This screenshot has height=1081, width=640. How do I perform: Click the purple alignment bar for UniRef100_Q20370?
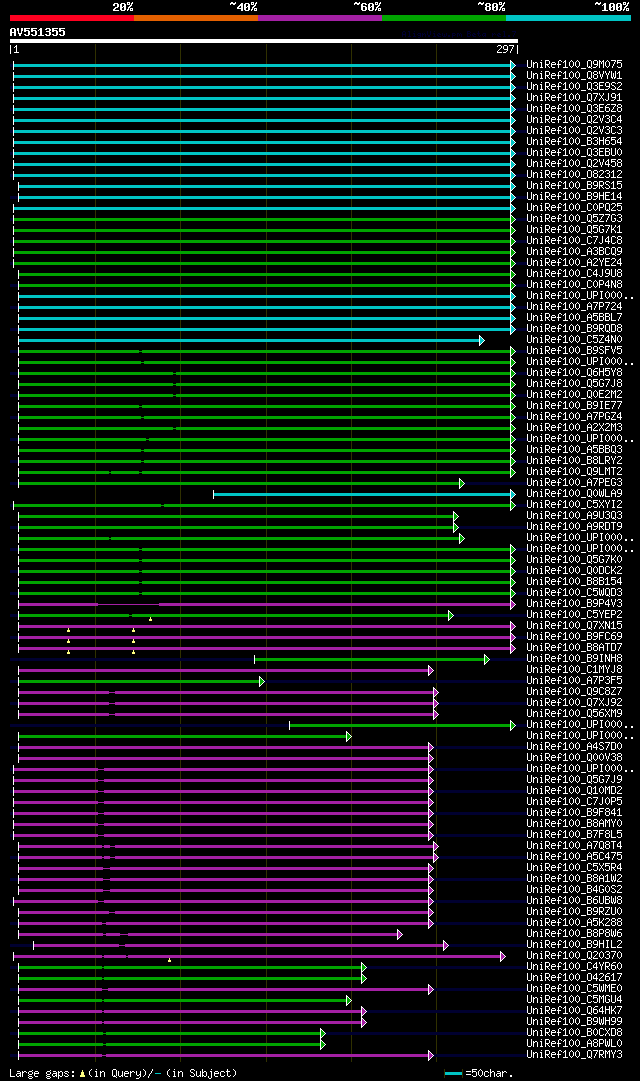point(259,956)
